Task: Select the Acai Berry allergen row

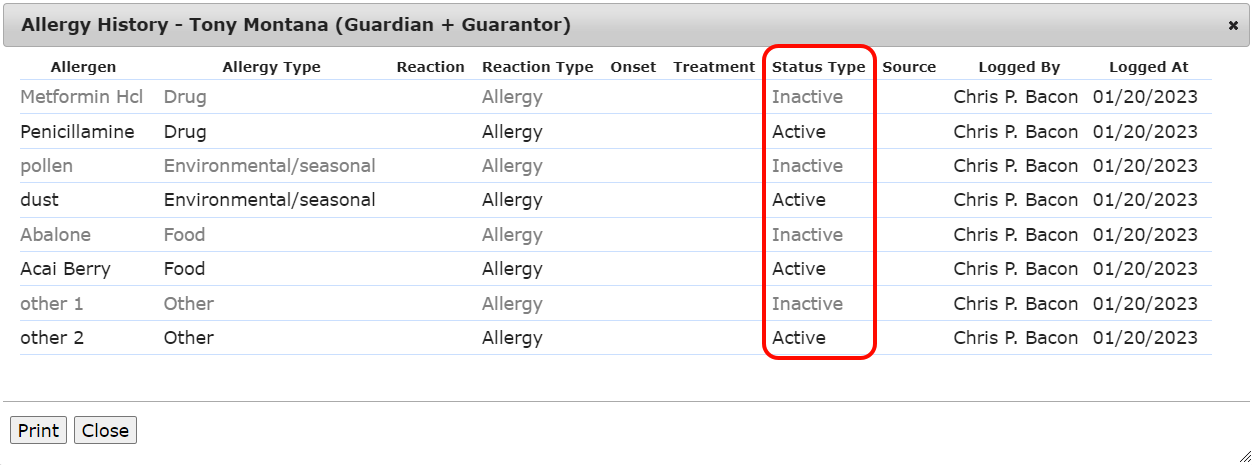Action: coord(65,269)
